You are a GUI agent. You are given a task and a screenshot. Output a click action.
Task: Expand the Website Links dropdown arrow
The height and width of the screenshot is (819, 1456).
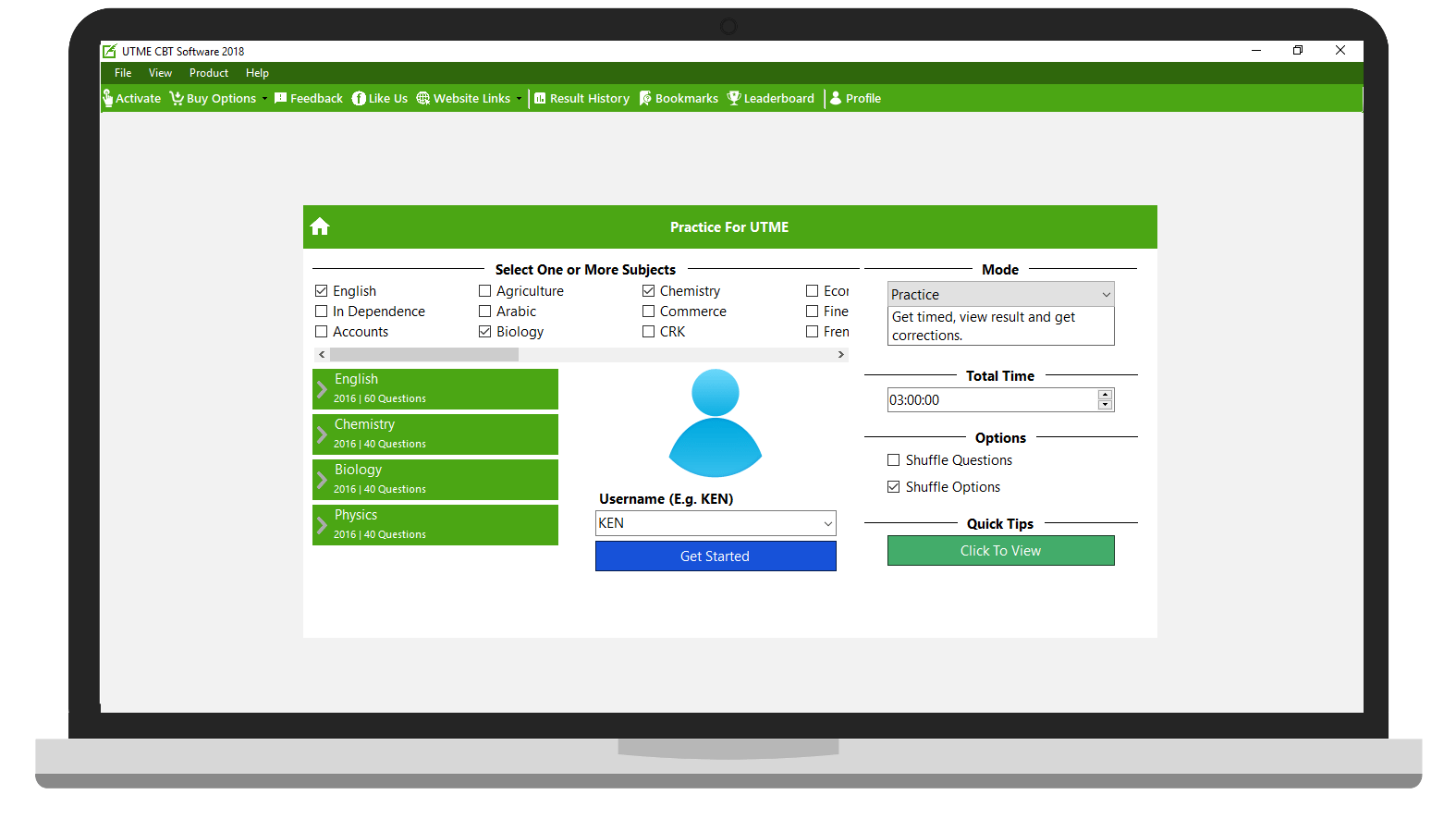519,99
